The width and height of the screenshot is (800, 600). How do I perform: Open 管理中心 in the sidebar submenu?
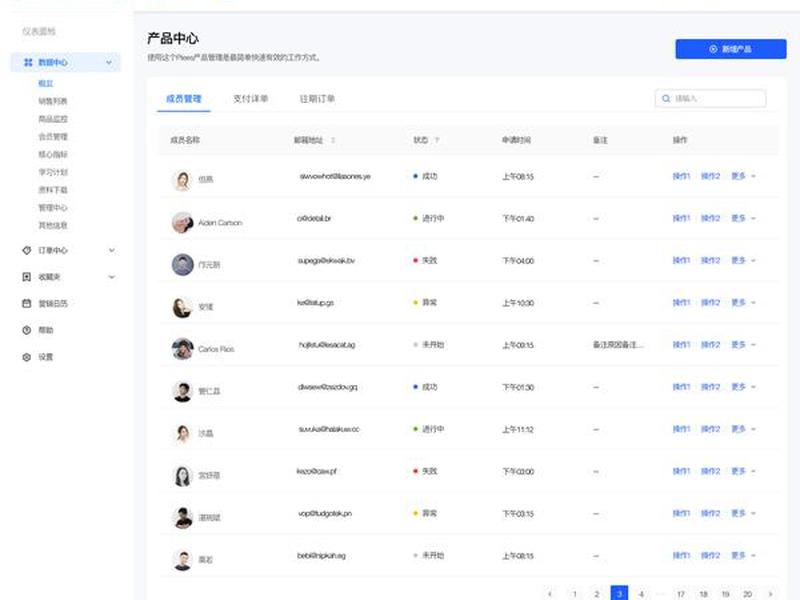[x=53, y=208]
